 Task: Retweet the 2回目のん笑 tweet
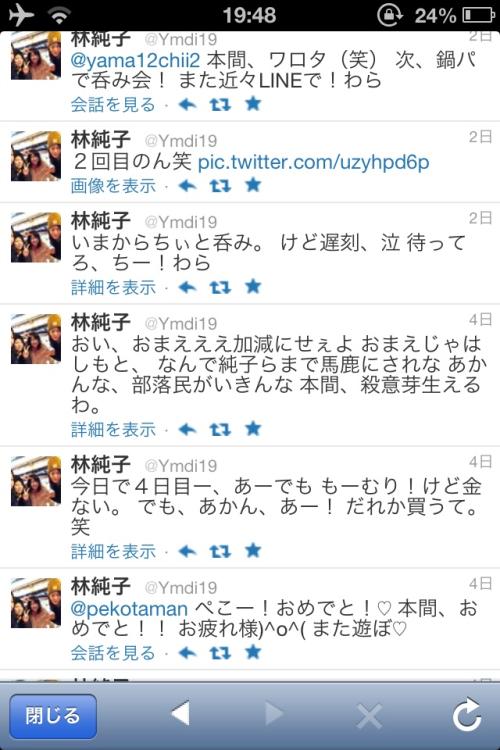[220, 186]
